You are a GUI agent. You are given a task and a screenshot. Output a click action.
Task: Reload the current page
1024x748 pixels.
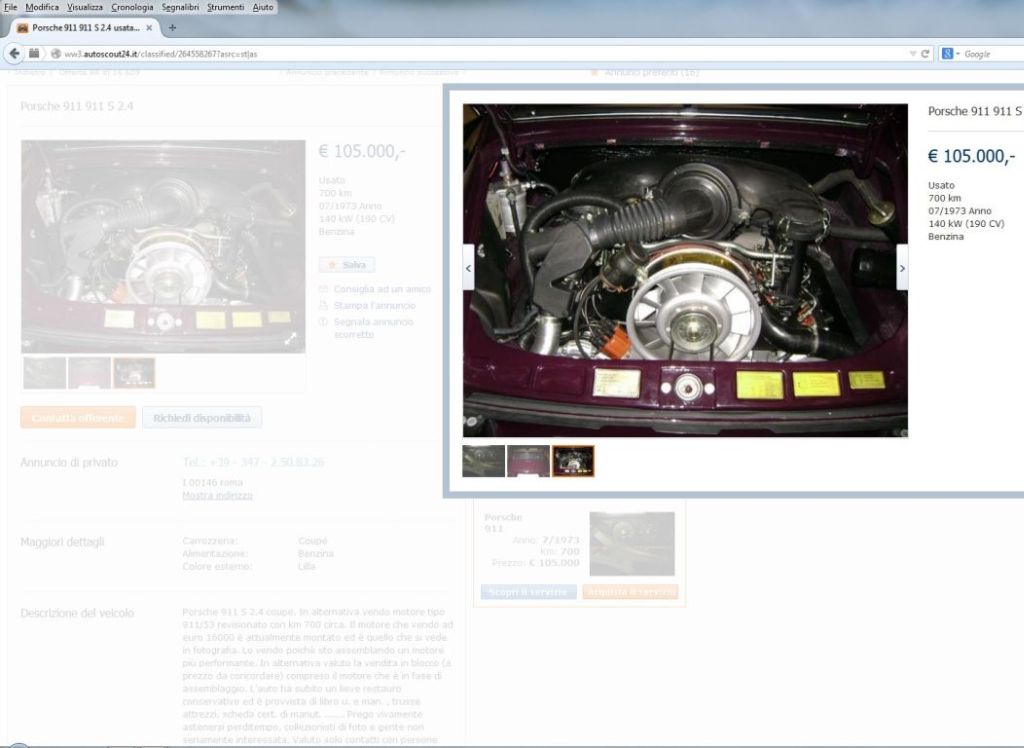pyautogui.click(x=925, y=54)
